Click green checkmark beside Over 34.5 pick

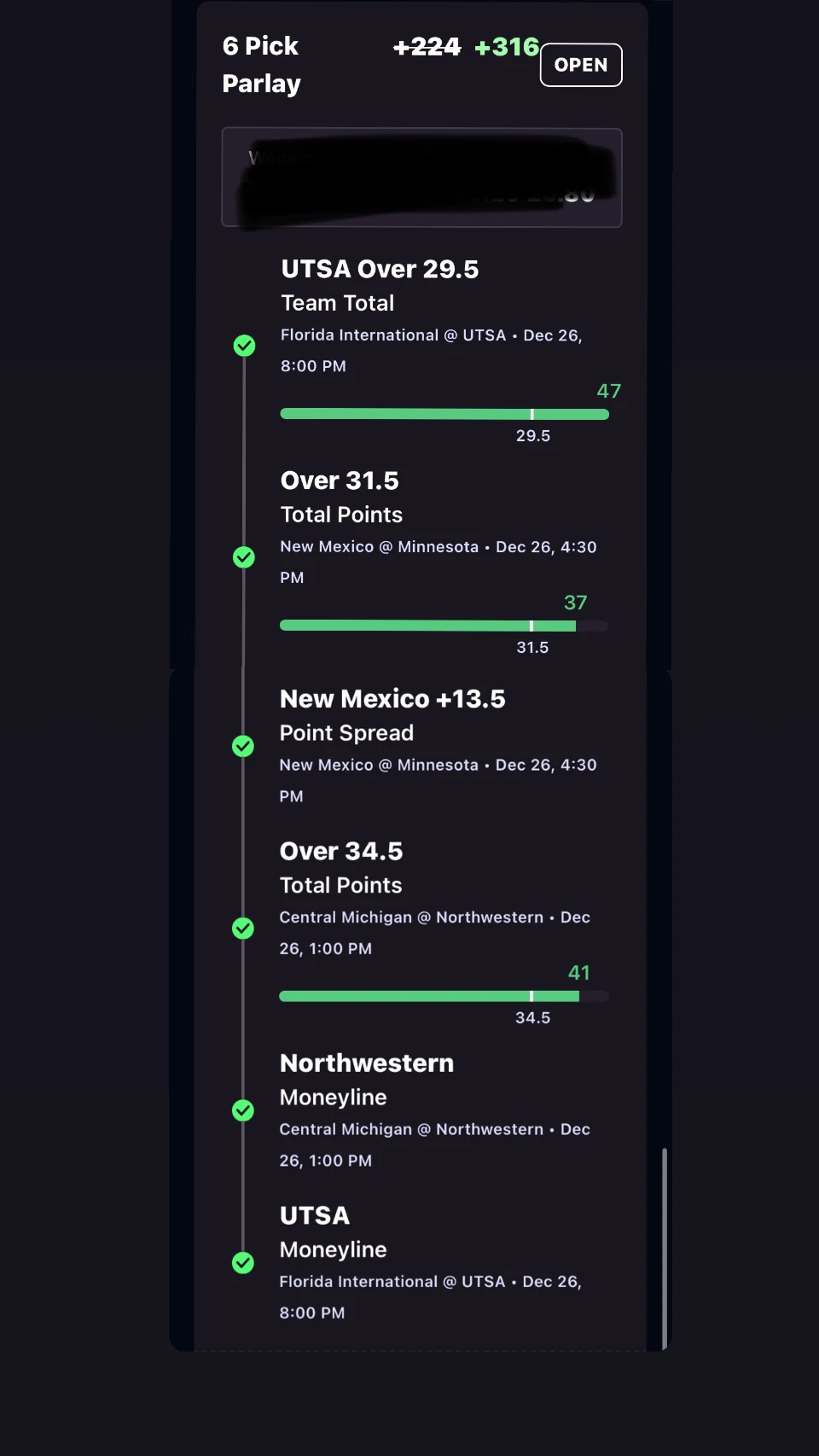[243, 928]
